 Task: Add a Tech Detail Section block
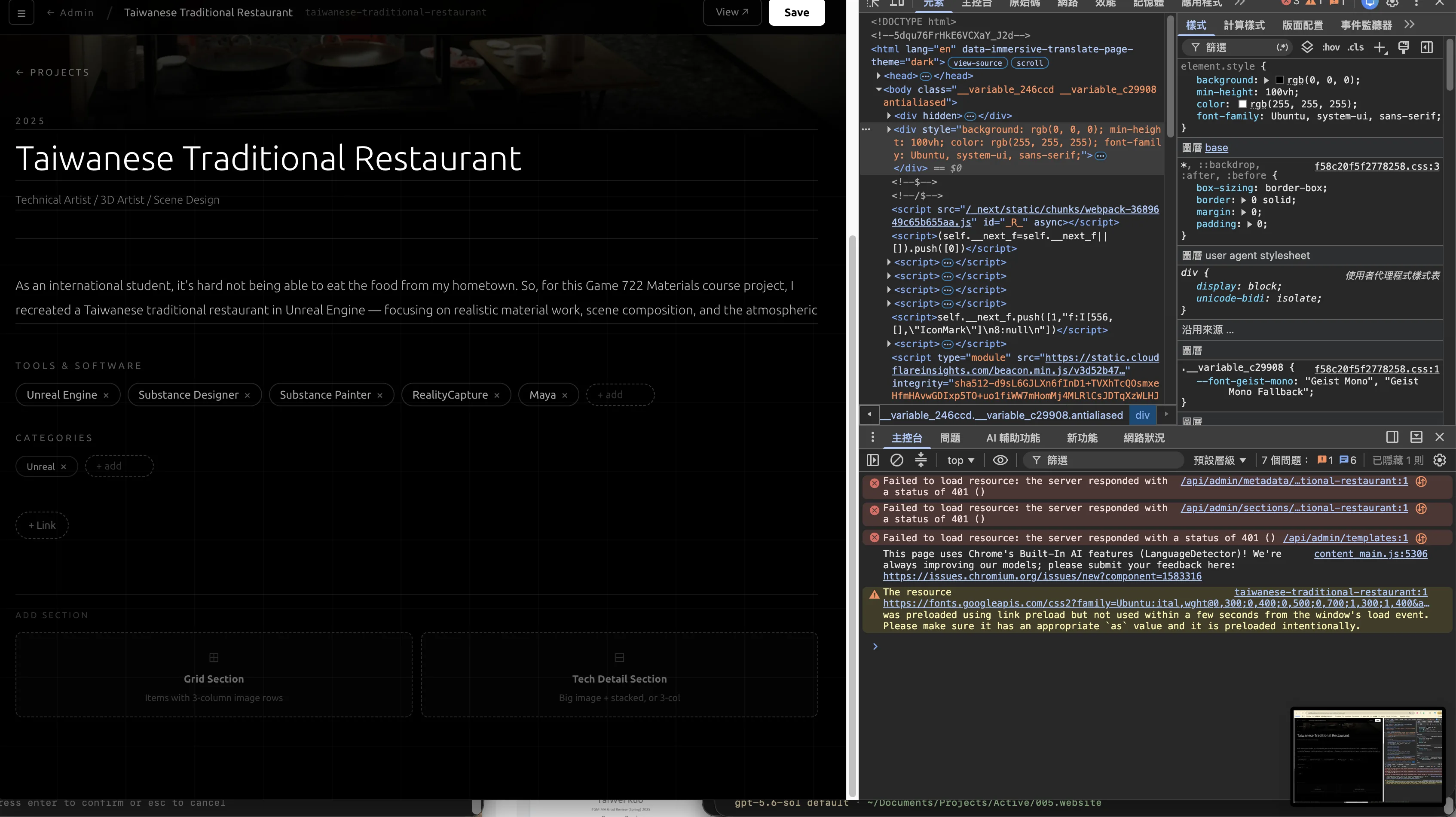click(619, 675)
